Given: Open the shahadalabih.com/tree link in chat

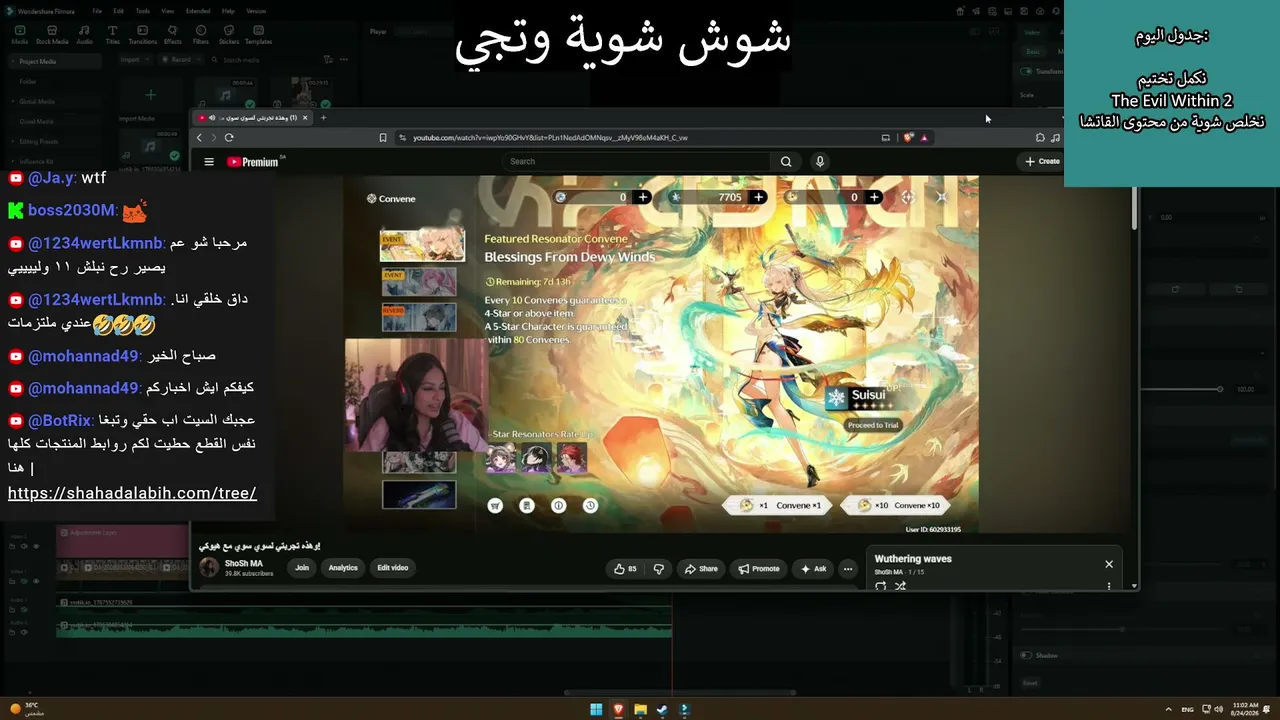Looking at the screenshot, I should 132,493.
